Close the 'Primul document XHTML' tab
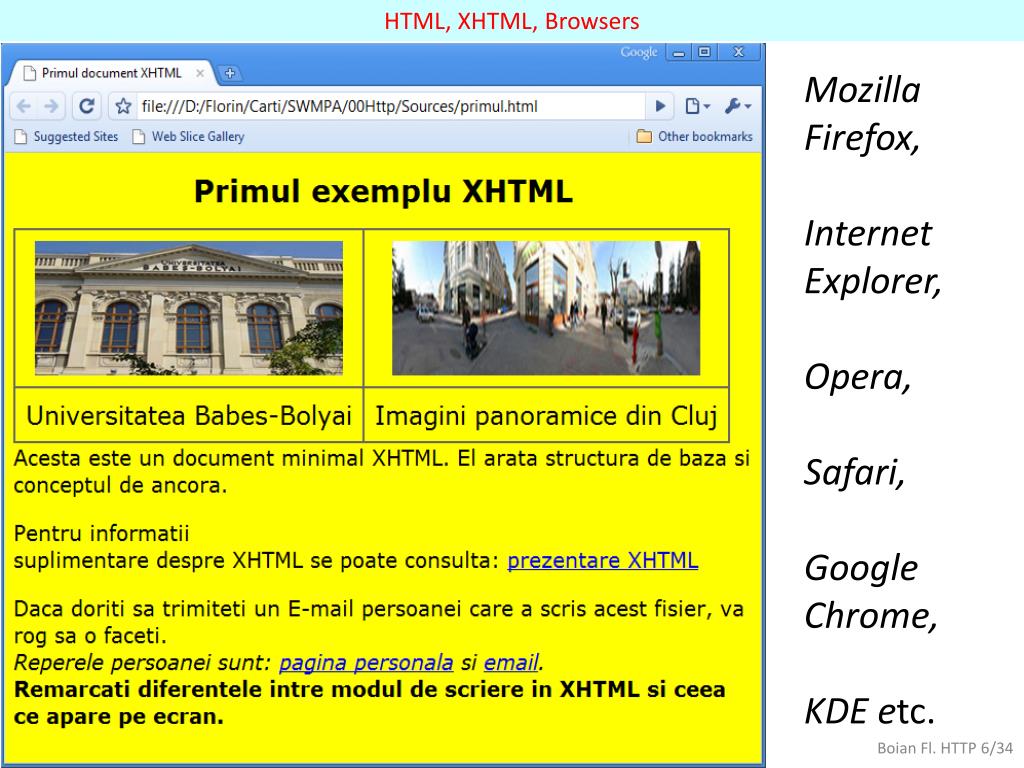The image size is (1024, 768). tap(200, 73)
